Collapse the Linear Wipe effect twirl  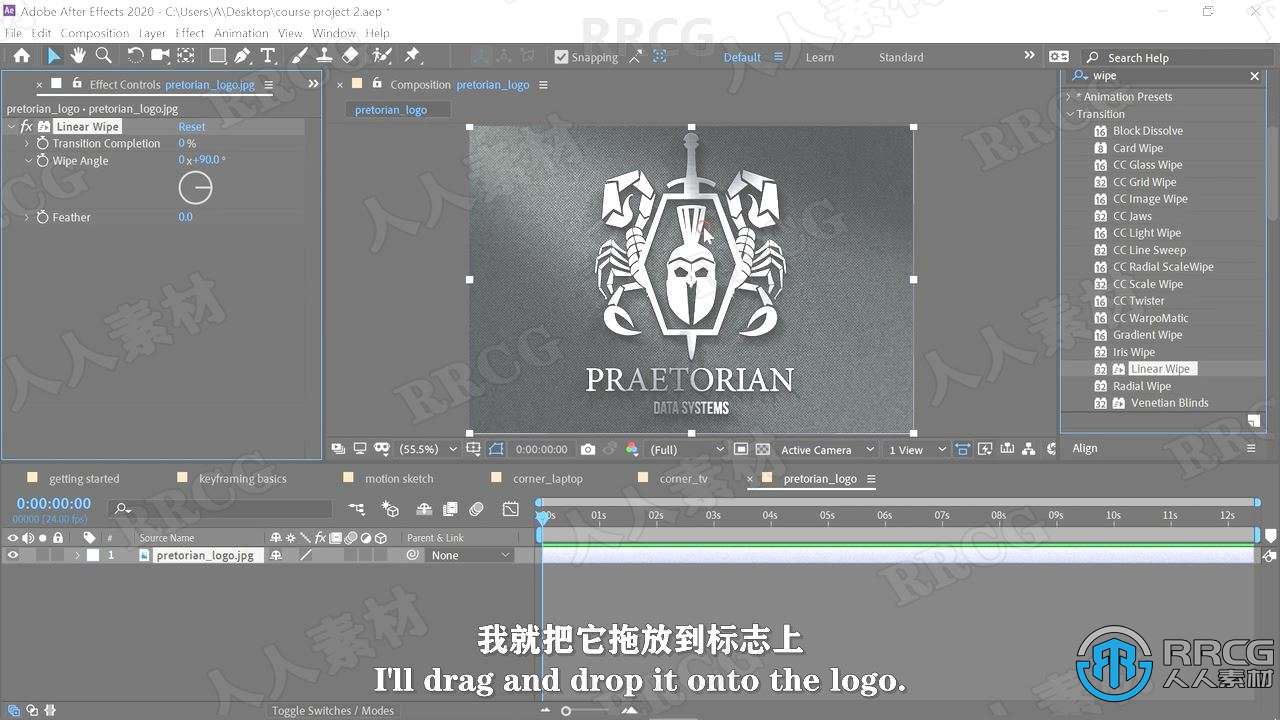tap(12, 127)
